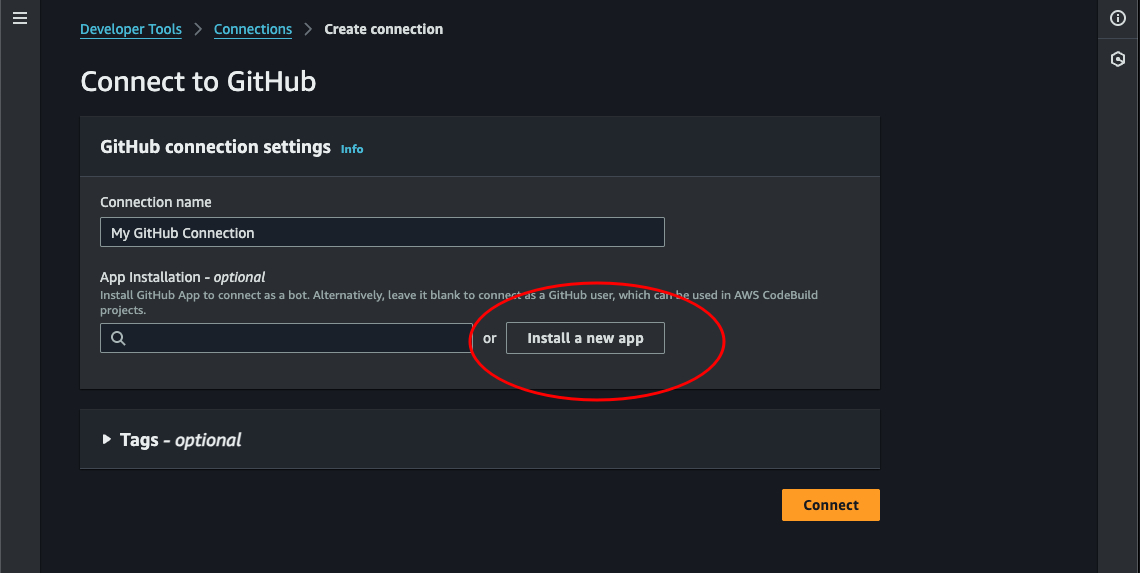
Task: Click the chevron after Connections breadcrumb
Action: click(308, 30)
